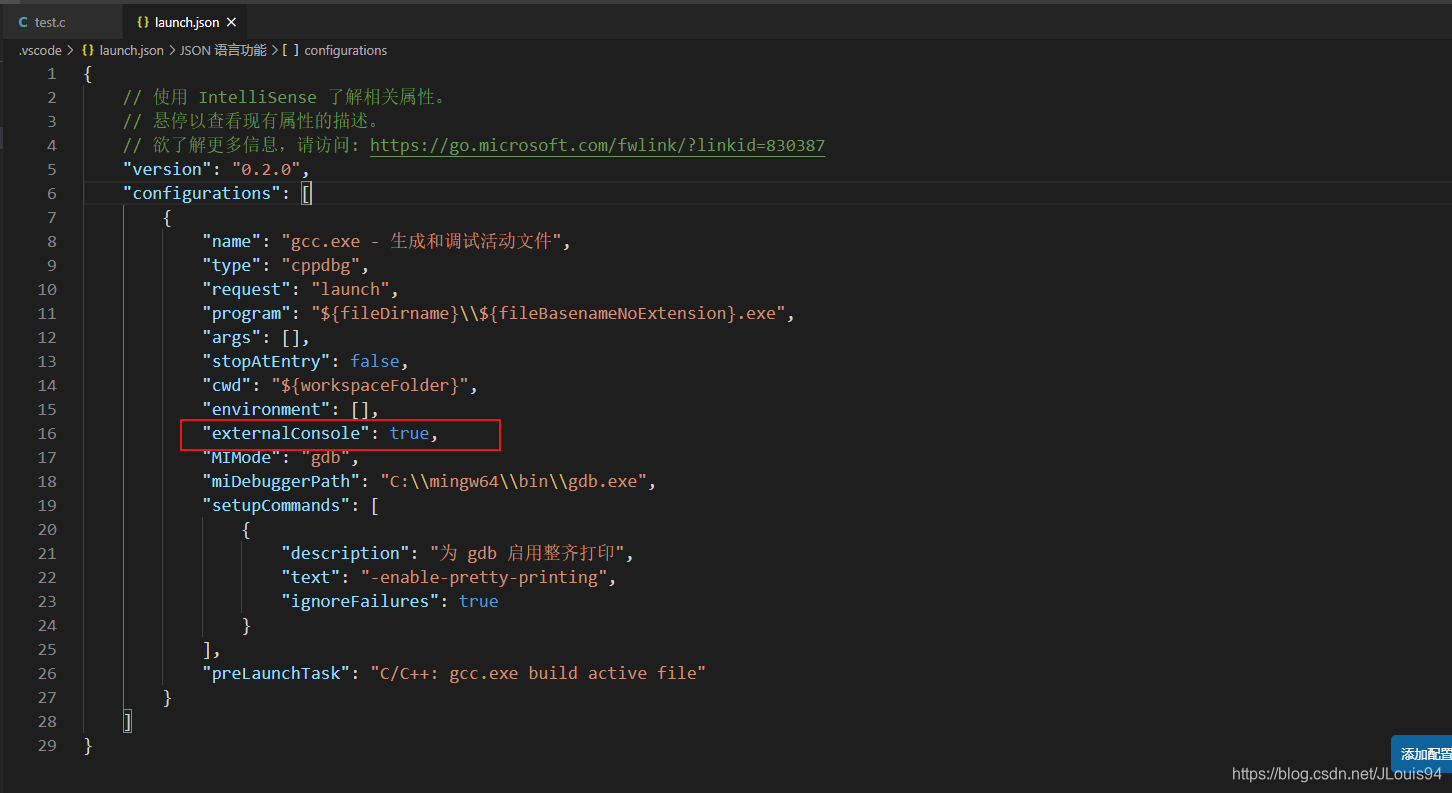Click the "${workspaceFolder}" value
The image size is (1452, 793).
tap(370, 385)
